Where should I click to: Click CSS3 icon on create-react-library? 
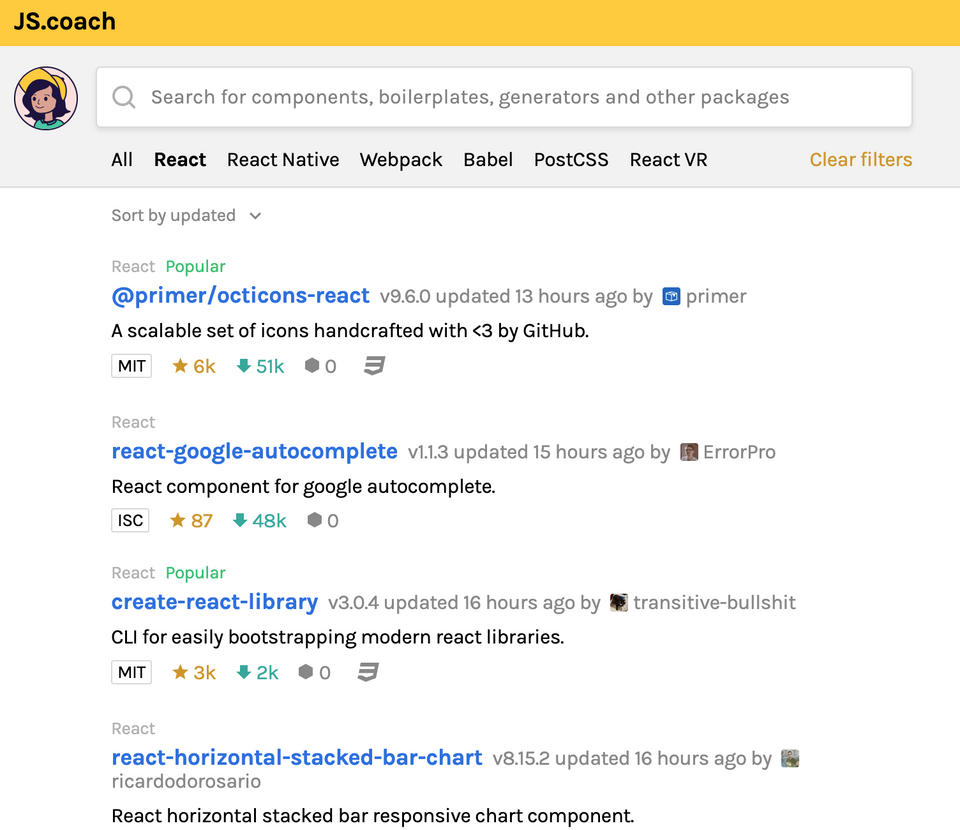pos(368,672)
